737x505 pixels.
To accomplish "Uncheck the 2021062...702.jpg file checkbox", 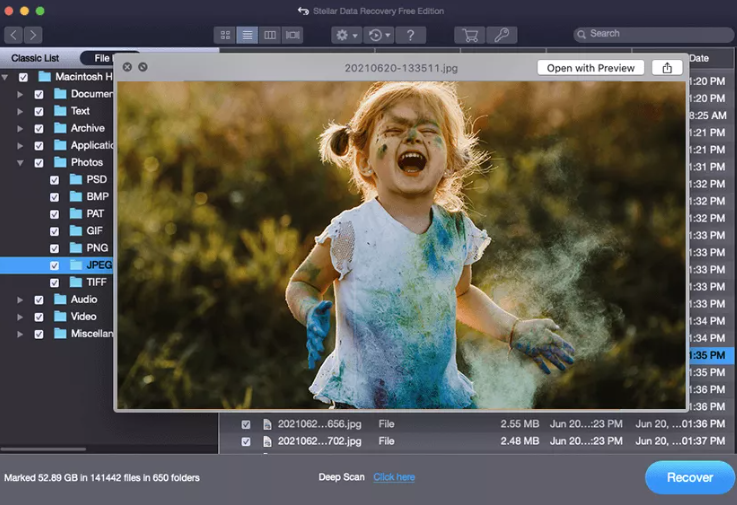I will (246, 441).
